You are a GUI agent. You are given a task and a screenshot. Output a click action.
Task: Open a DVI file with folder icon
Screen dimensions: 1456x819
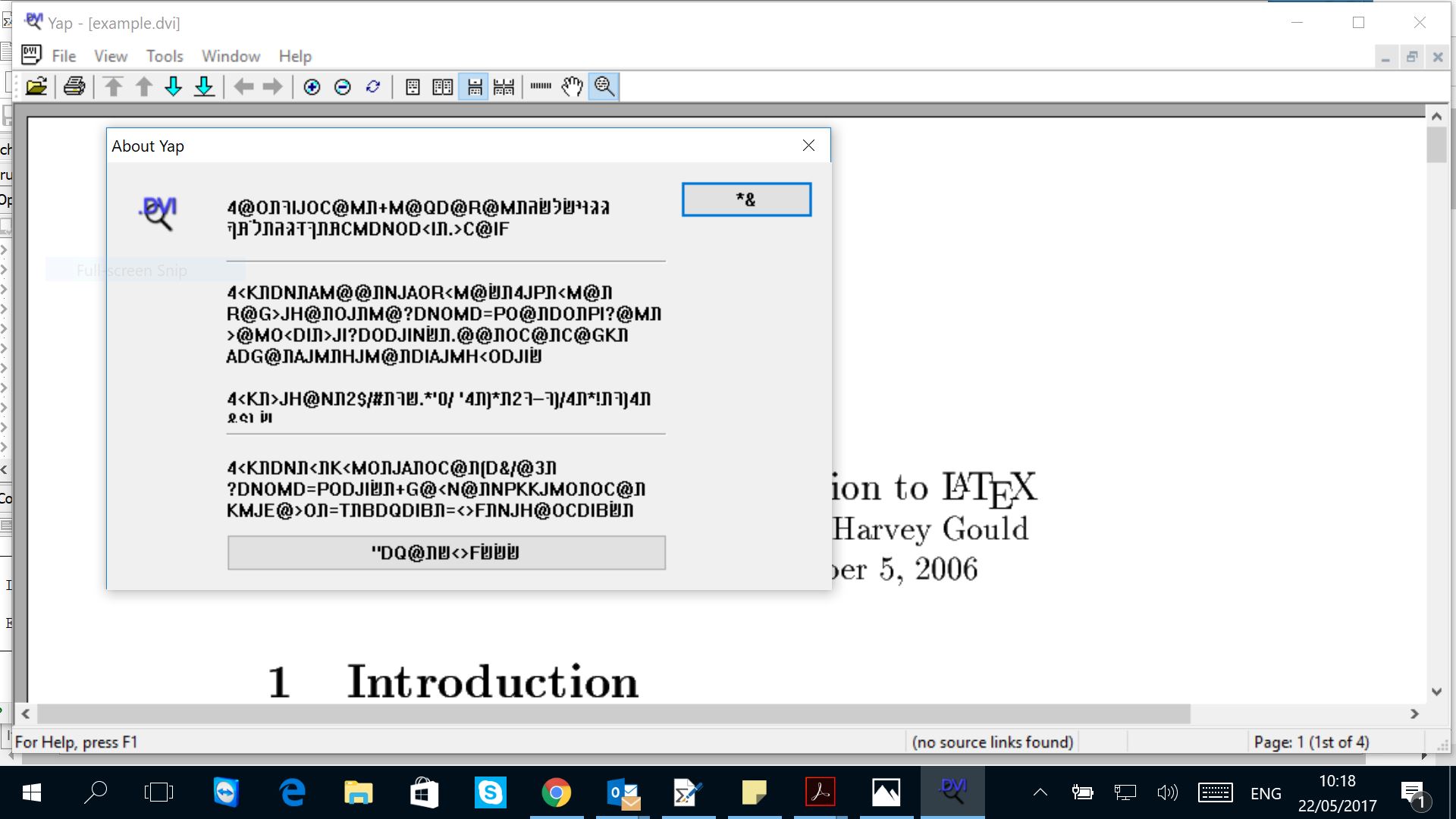[36, 86]
